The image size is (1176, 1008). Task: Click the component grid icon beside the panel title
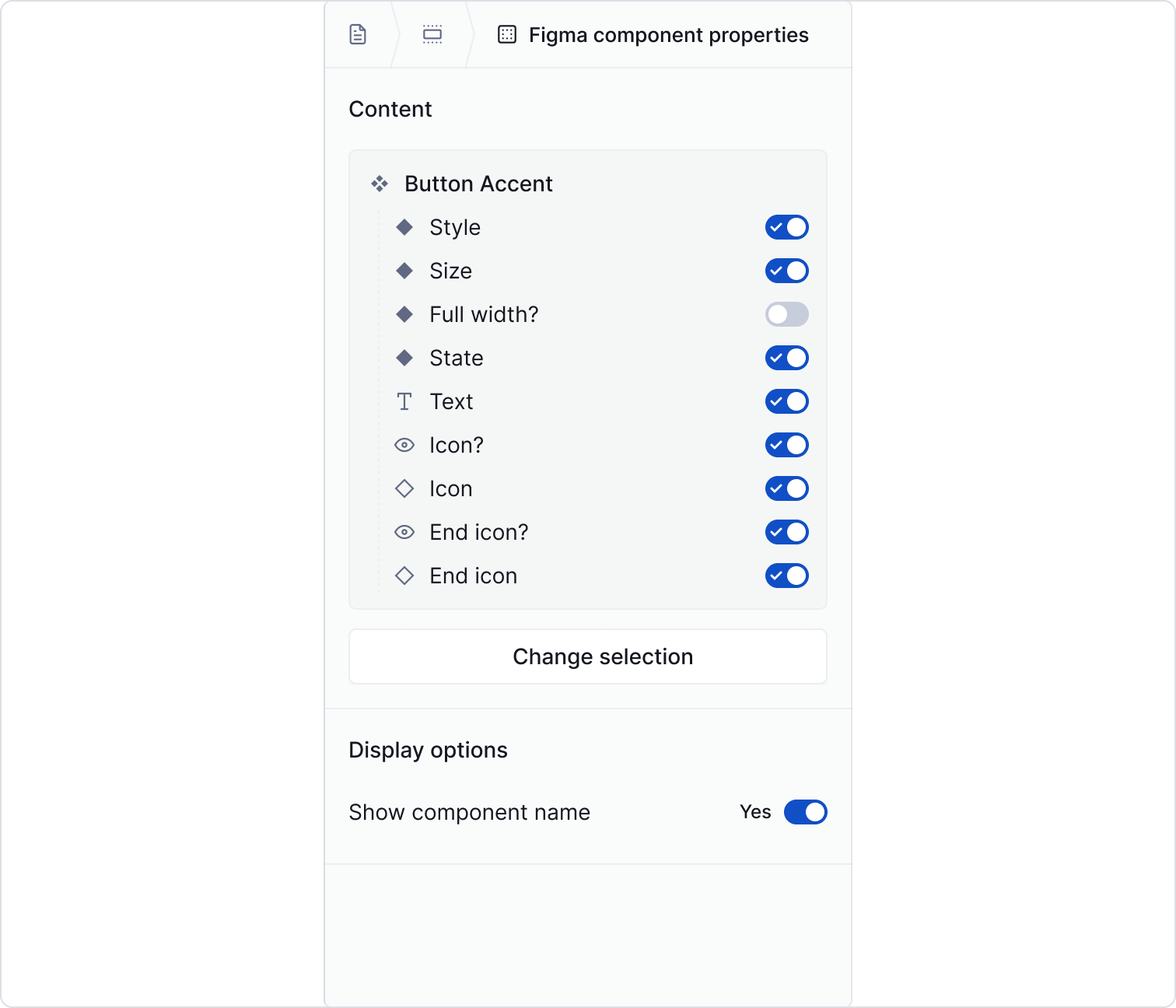(507, 34)
